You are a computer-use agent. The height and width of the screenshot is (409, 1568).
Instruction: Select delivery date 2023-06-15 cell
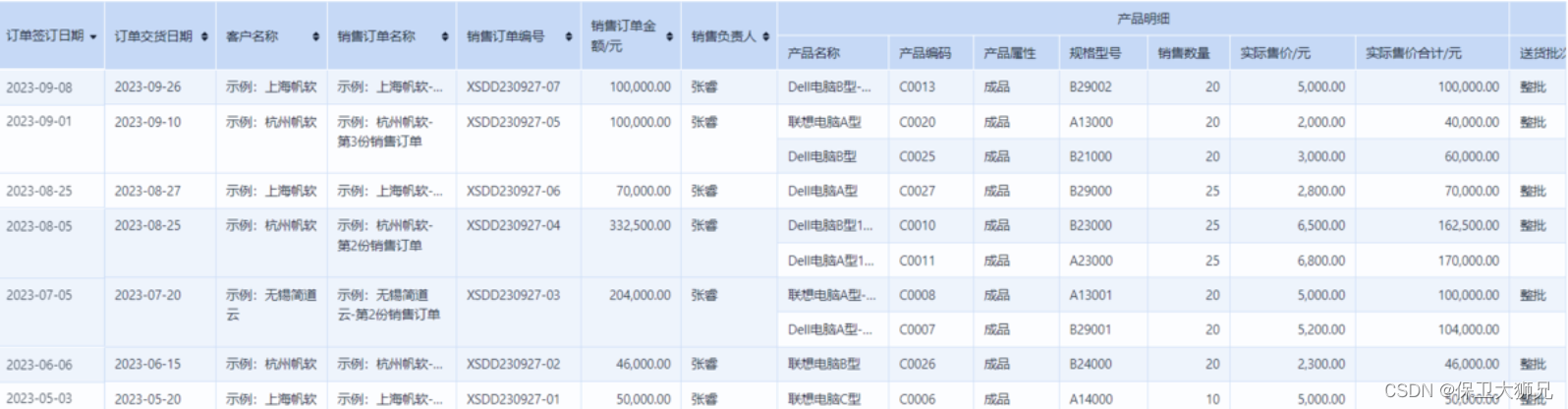click(x=147, y=364)
